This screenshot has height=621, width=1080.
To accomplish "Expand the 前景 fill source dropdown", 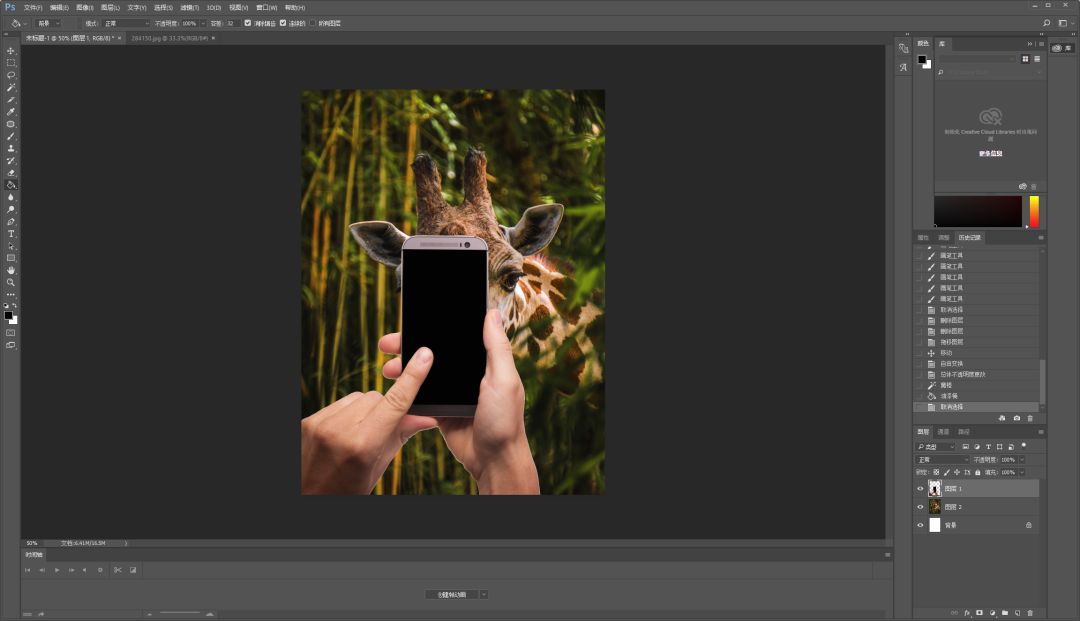I will [48, 22].
